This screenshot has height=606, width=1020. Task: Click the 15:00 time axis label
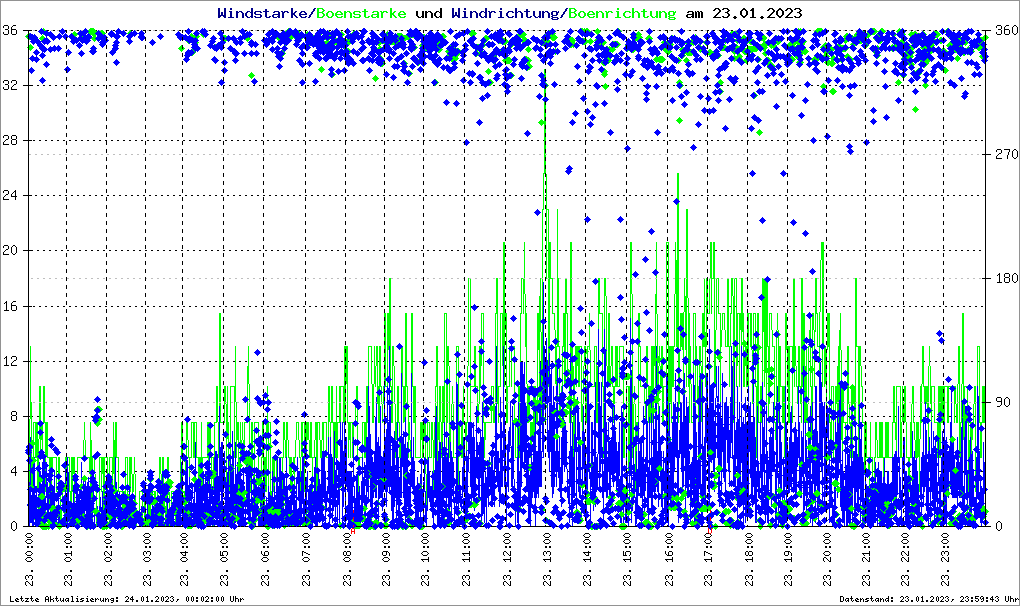tap(627, 559)
